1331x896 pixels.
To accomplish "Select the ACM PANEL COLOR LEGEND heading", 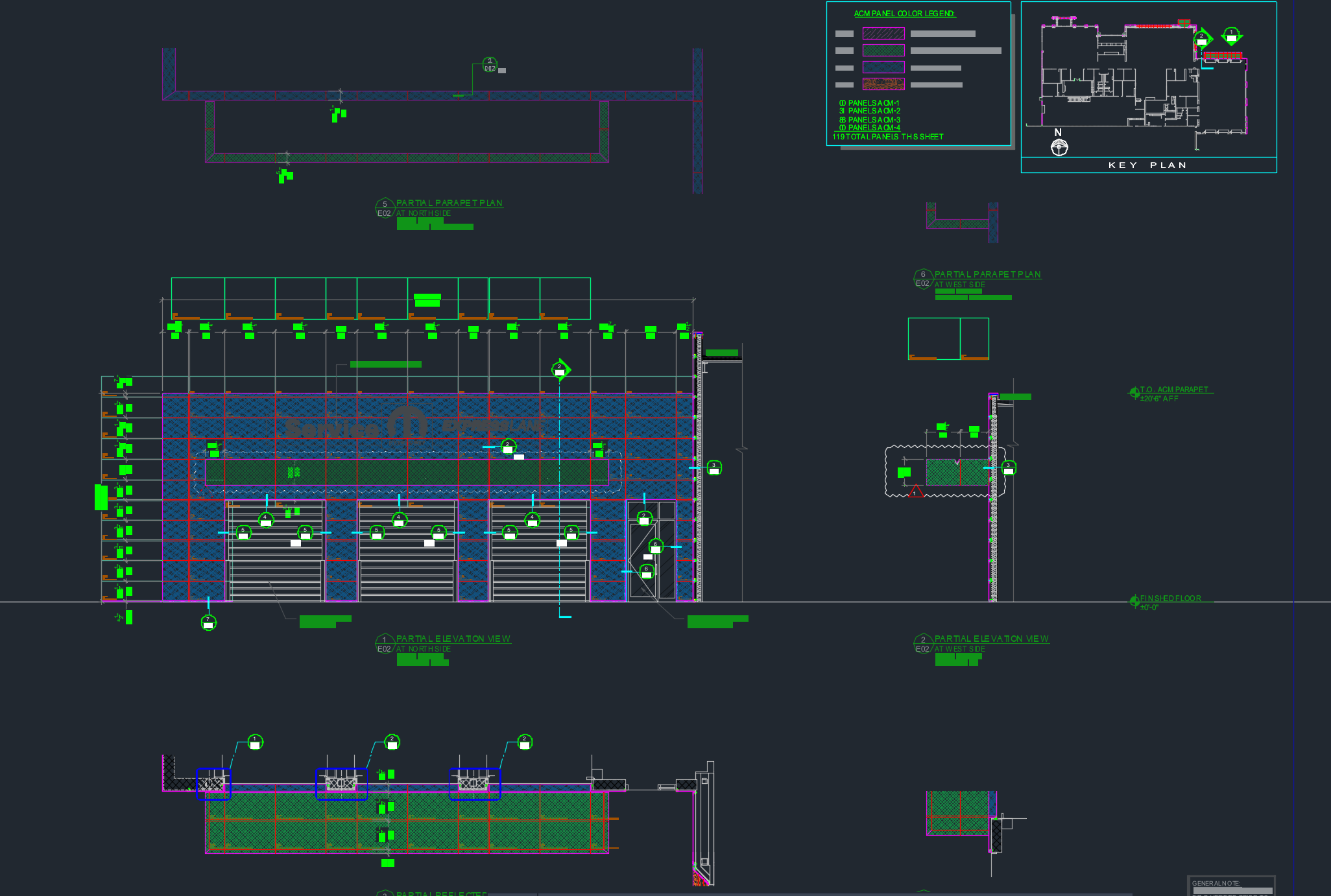I will (x=904, y=14).
